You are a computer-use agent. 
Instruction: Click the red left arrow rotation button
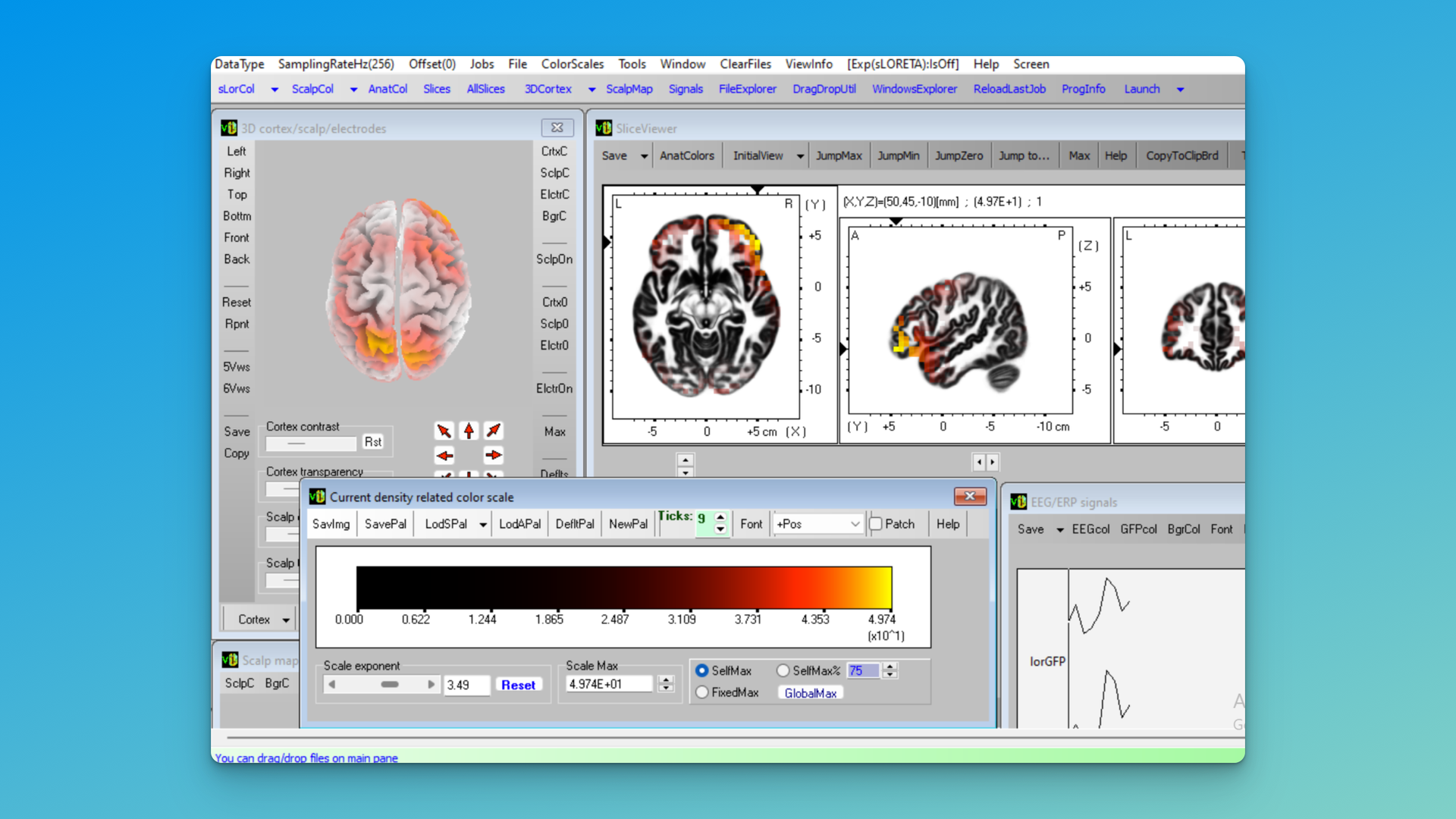click(444, 456)
